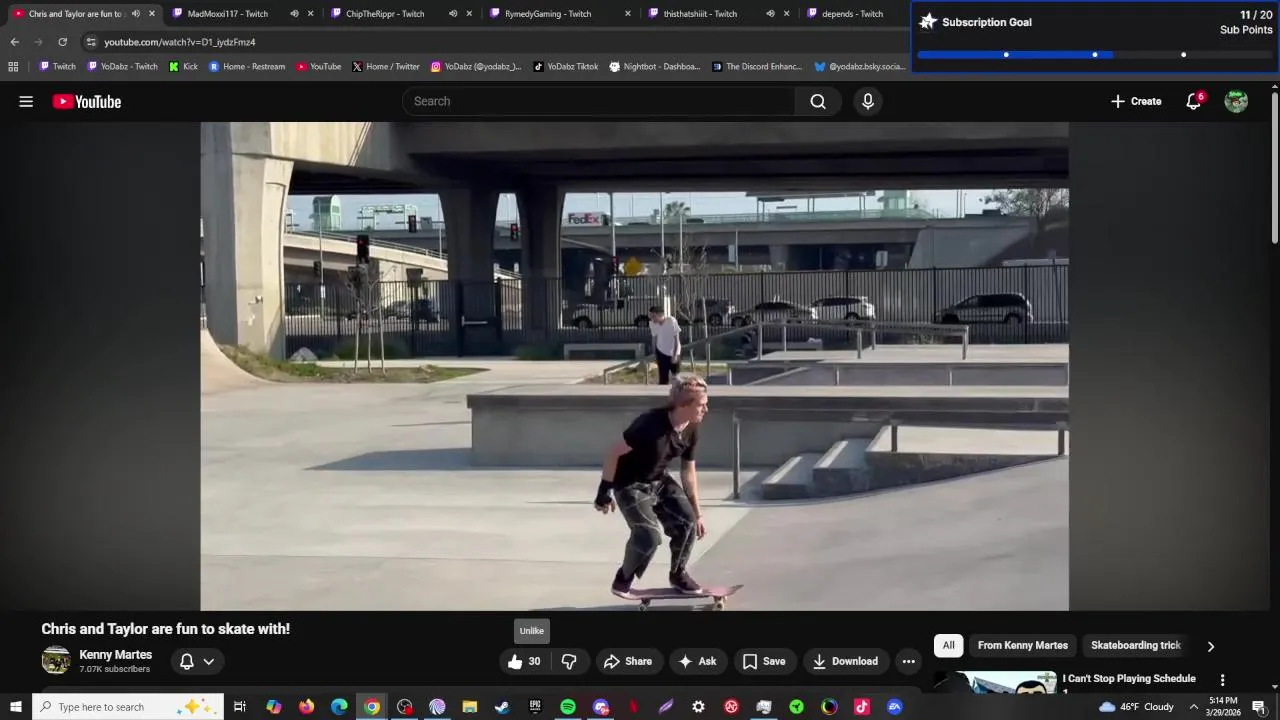
Task: Show hidden system tray icons
Action: 1193,707
